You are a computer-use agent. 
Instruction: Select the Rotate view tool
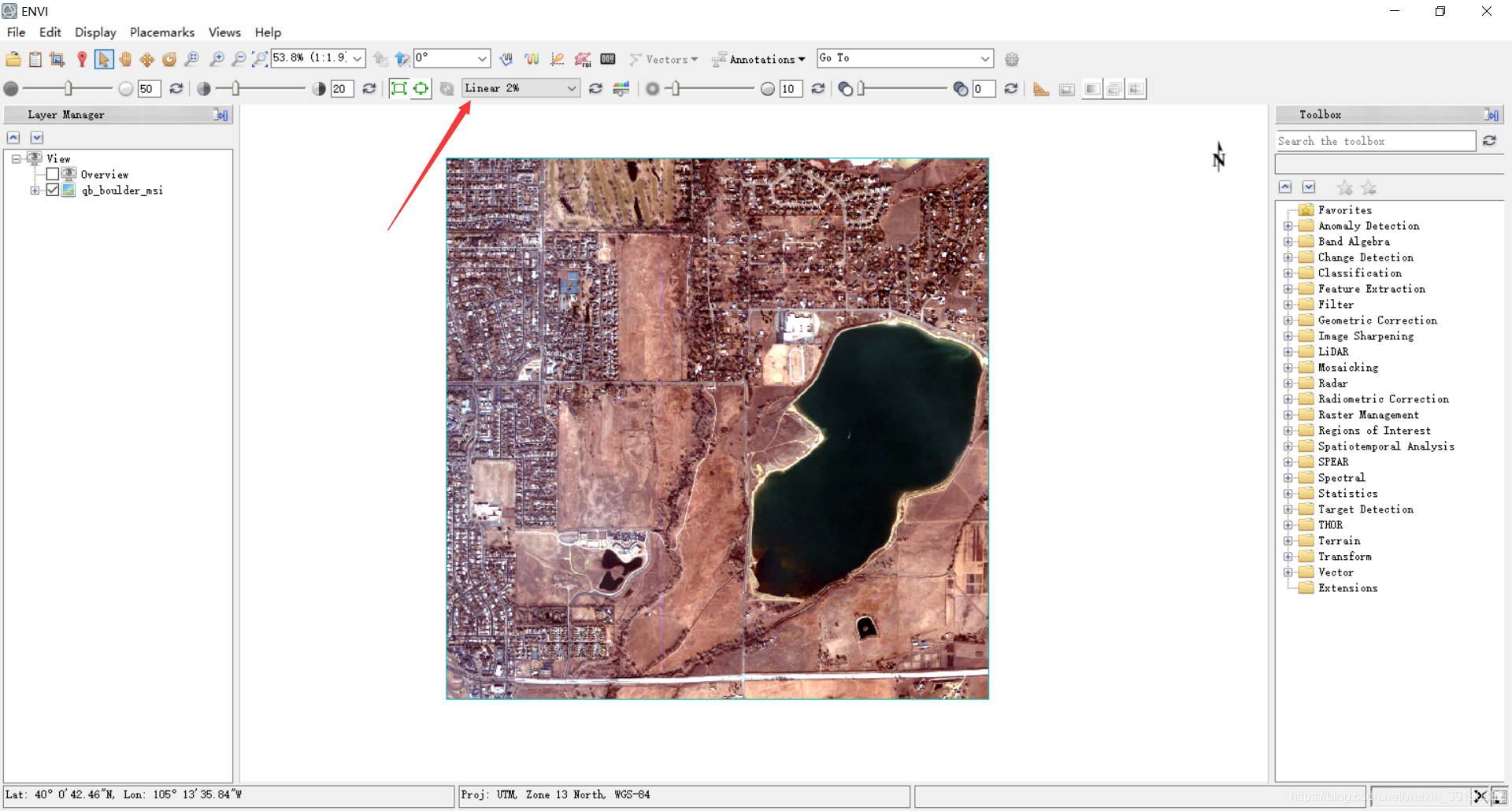[x=169, y=59]
